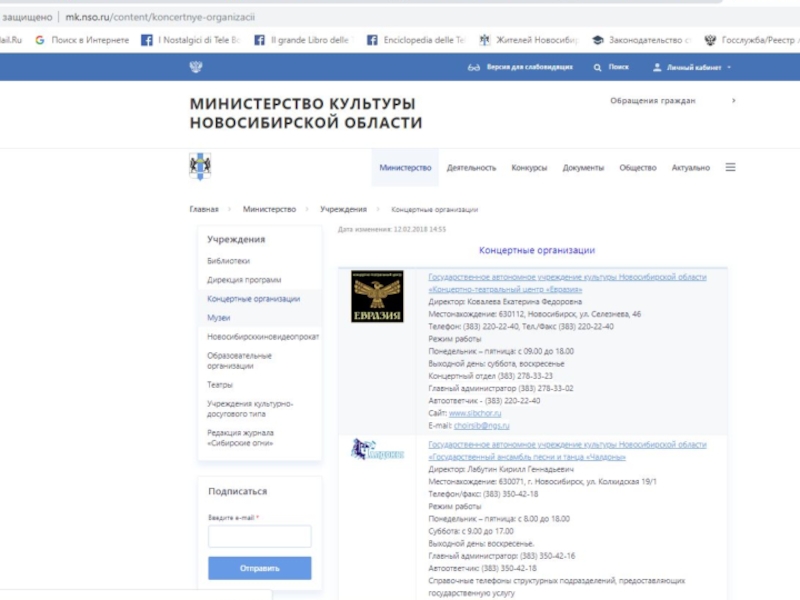Click the e-mail input field for subscription
This screenshot has width=800, height=600.
tap(260, 537)
